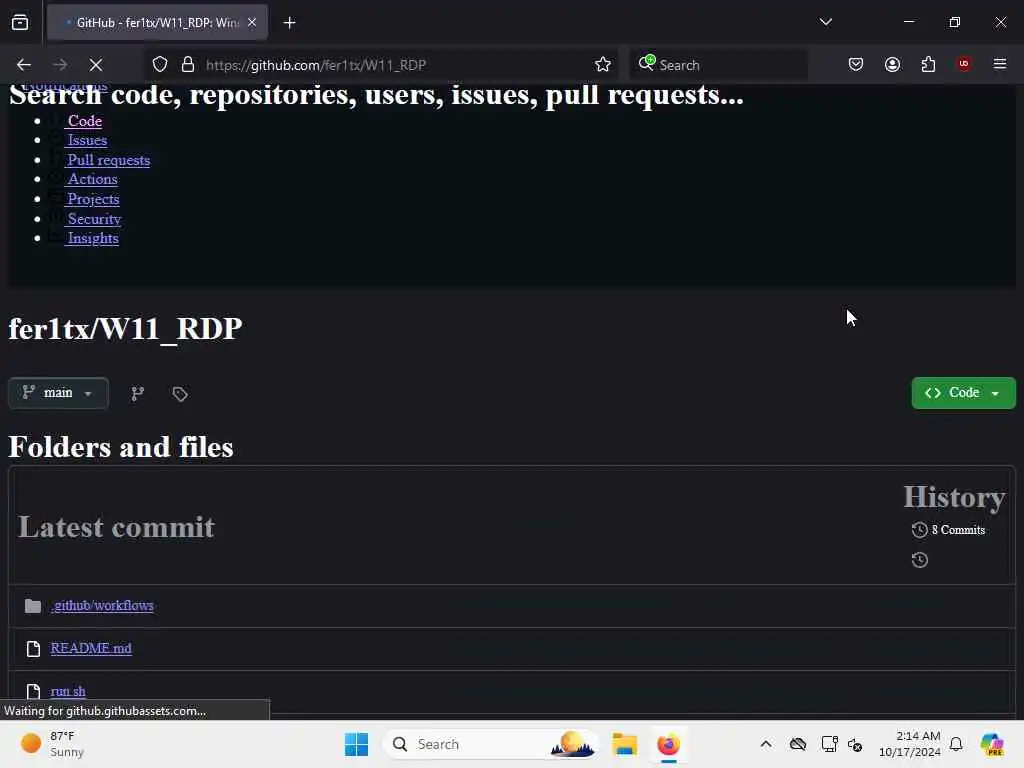Screen dimensions: 1024x768
Task: Open the Issues tab
Action: (88, 140)
